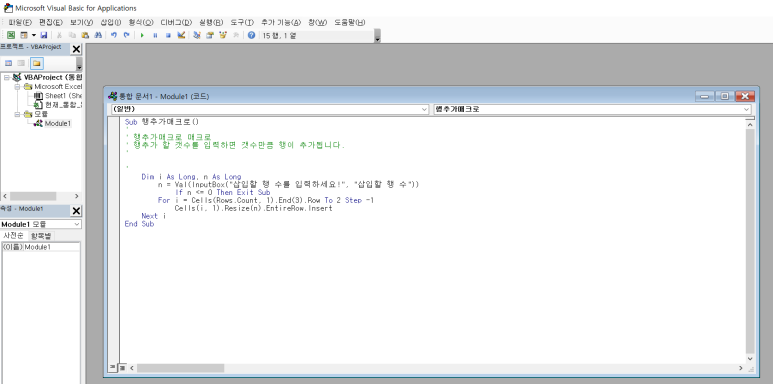This screenshot has width=773, height=384.
Task: Open the 창(W) menu
Action: (317, 22)
